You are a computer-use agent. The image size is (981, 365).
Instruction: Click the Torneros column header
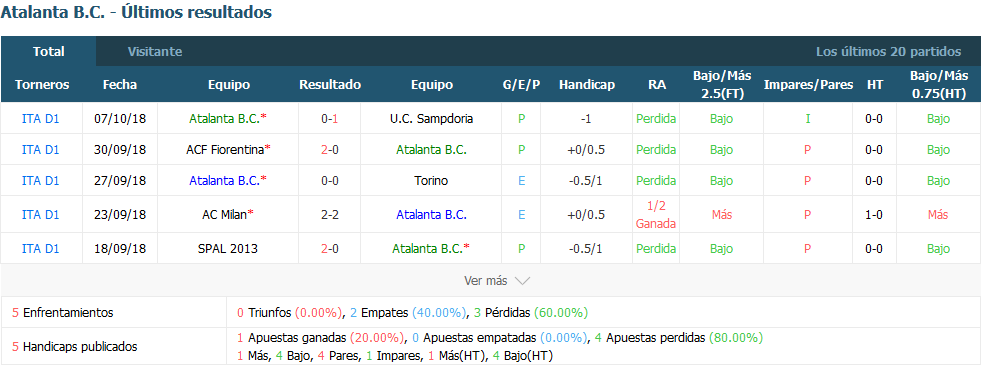point(42,85)
